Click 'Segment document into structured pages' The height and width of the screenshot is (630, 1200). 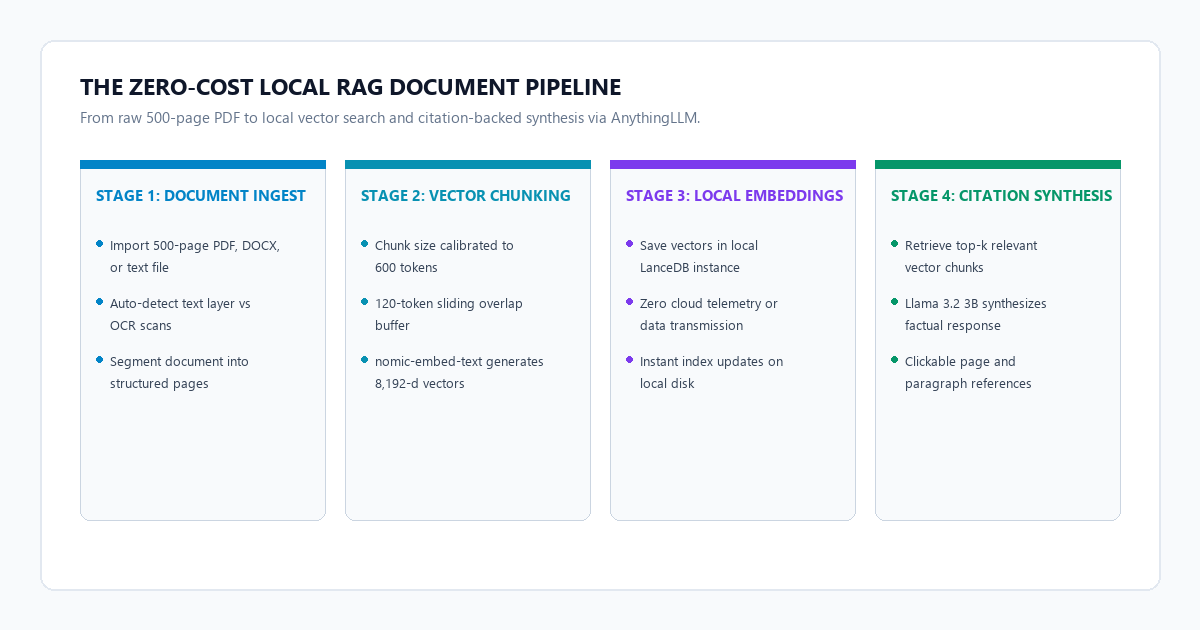tap(180, 372)
